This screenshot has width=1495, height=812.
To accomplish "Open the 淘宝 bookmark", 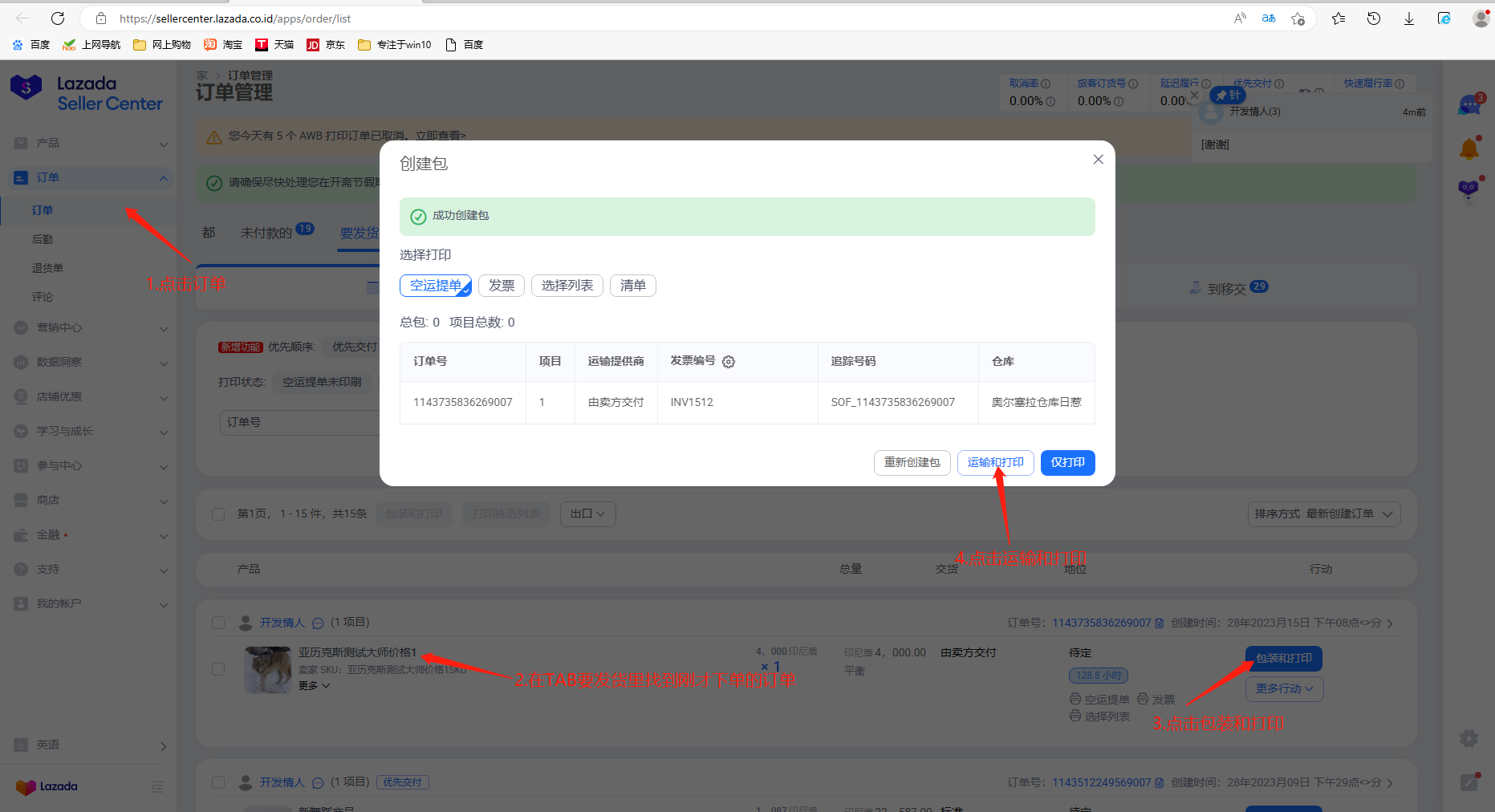I will [223, 45].
